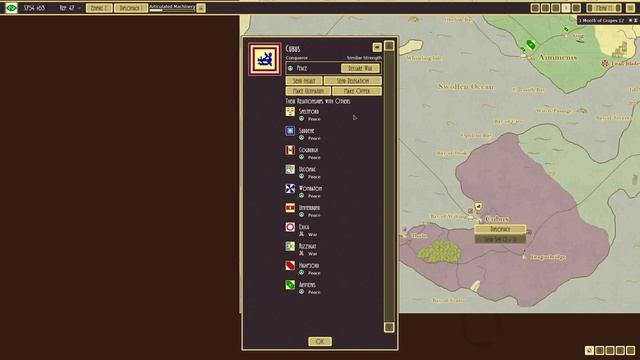The image size is (640, 360).
Task: Click 'Their Relationships with Others' heading
Action: pos(318,101)
